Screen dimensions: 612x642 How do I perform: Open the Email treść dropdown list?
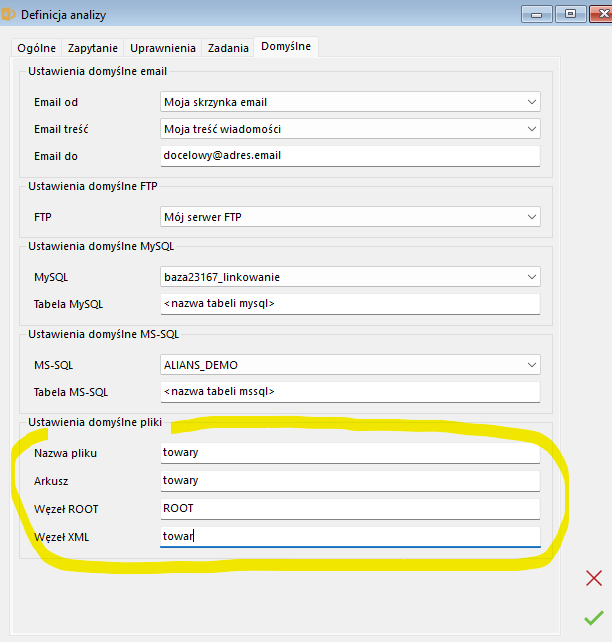coord(531,129)
